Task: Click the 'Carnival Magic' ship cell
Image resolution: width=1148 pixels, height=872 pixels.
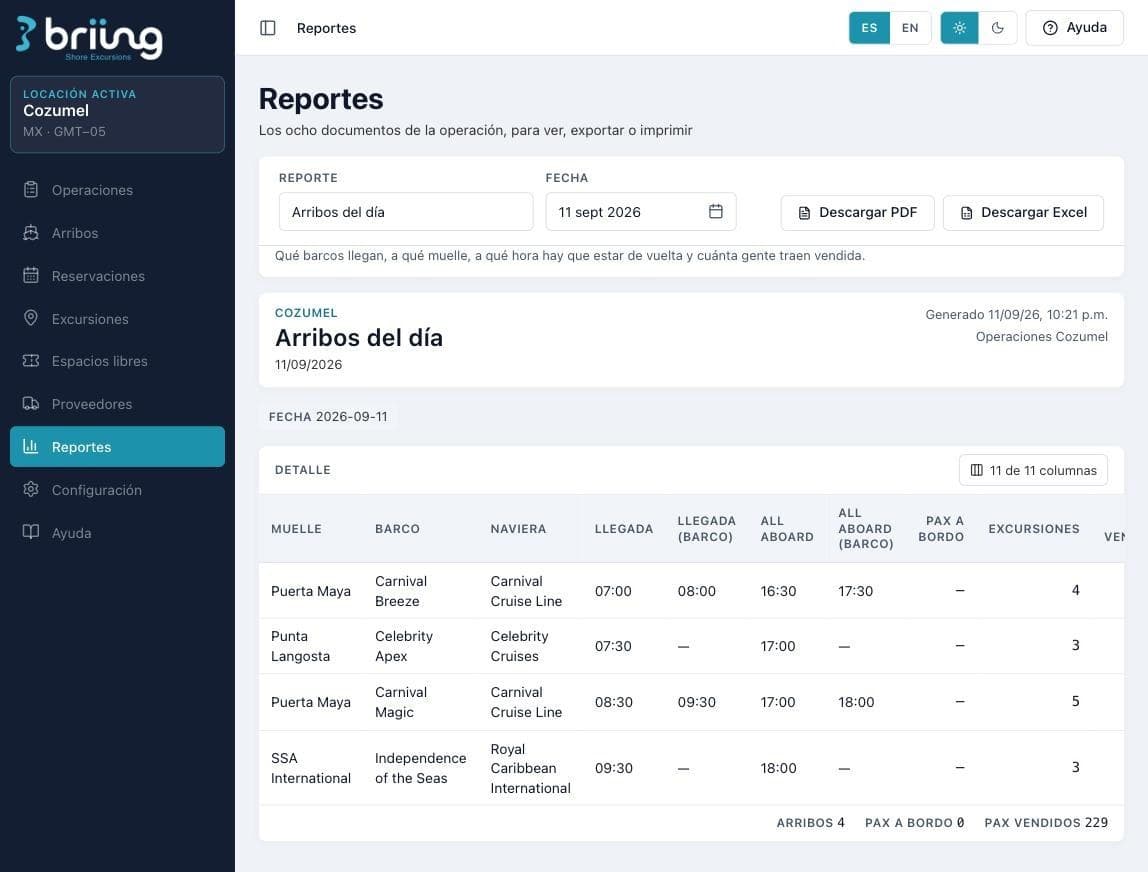Action: click(401, 701)
